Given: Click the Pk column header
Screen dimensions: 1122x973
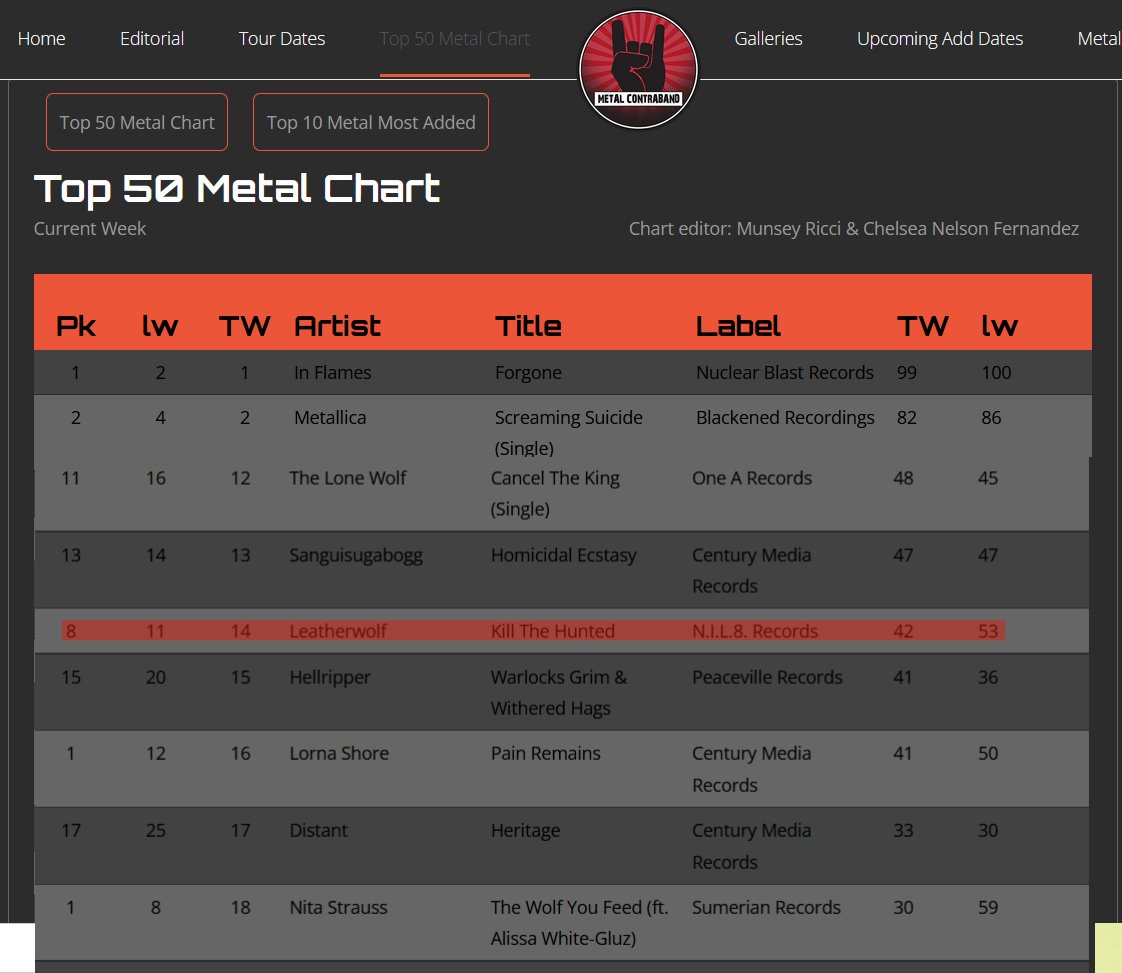Looking at the screenshot, I should coord(76,326).
